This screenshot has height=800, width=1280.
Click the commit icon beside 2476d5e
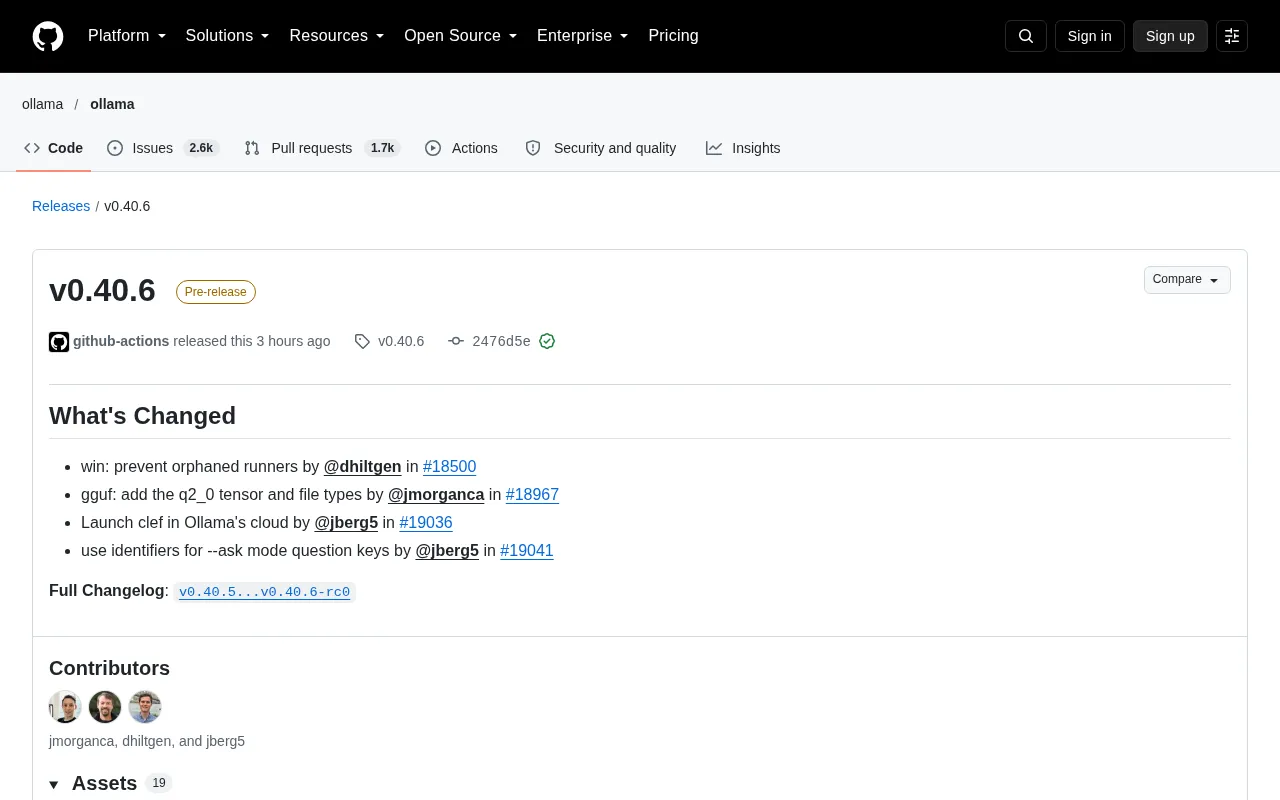coord(456,341)
